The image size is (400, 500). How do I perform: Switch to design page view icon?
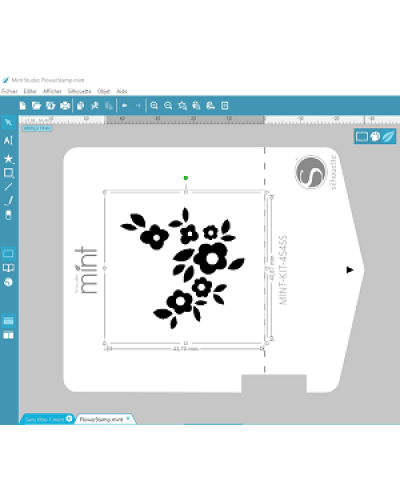pyautogui.click(x=8, y=253)
